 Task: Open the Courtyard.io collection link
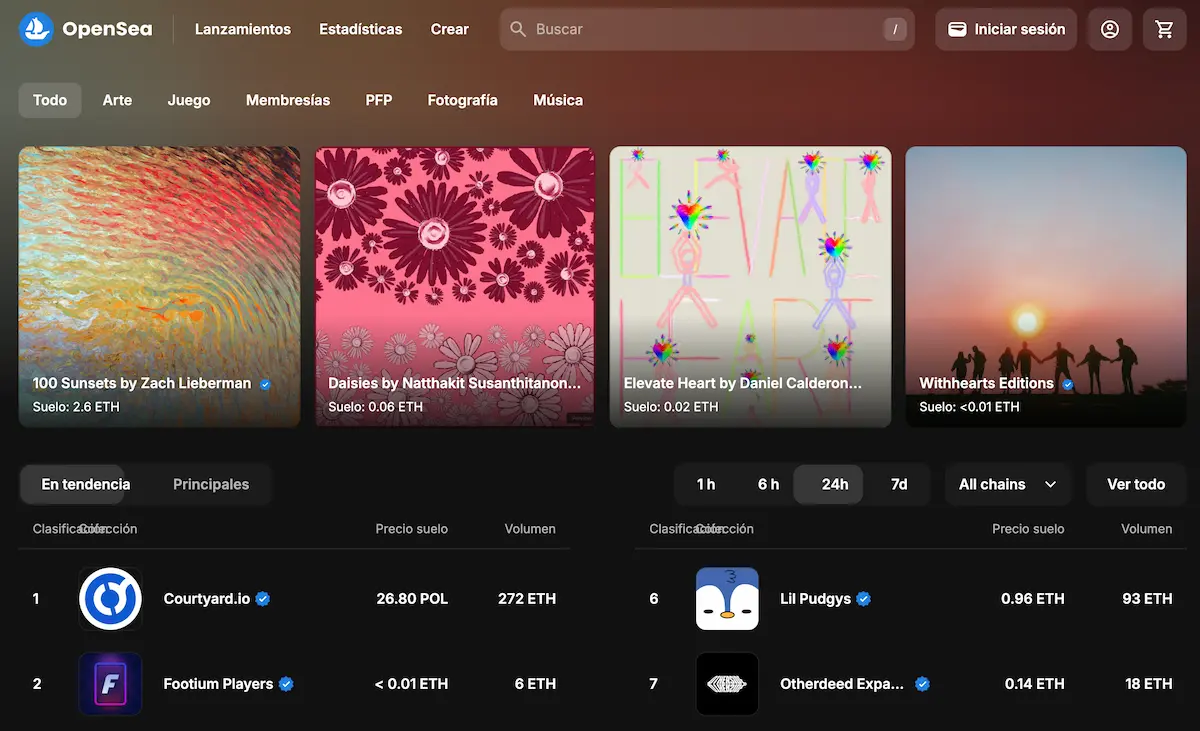tap(207, 599)
